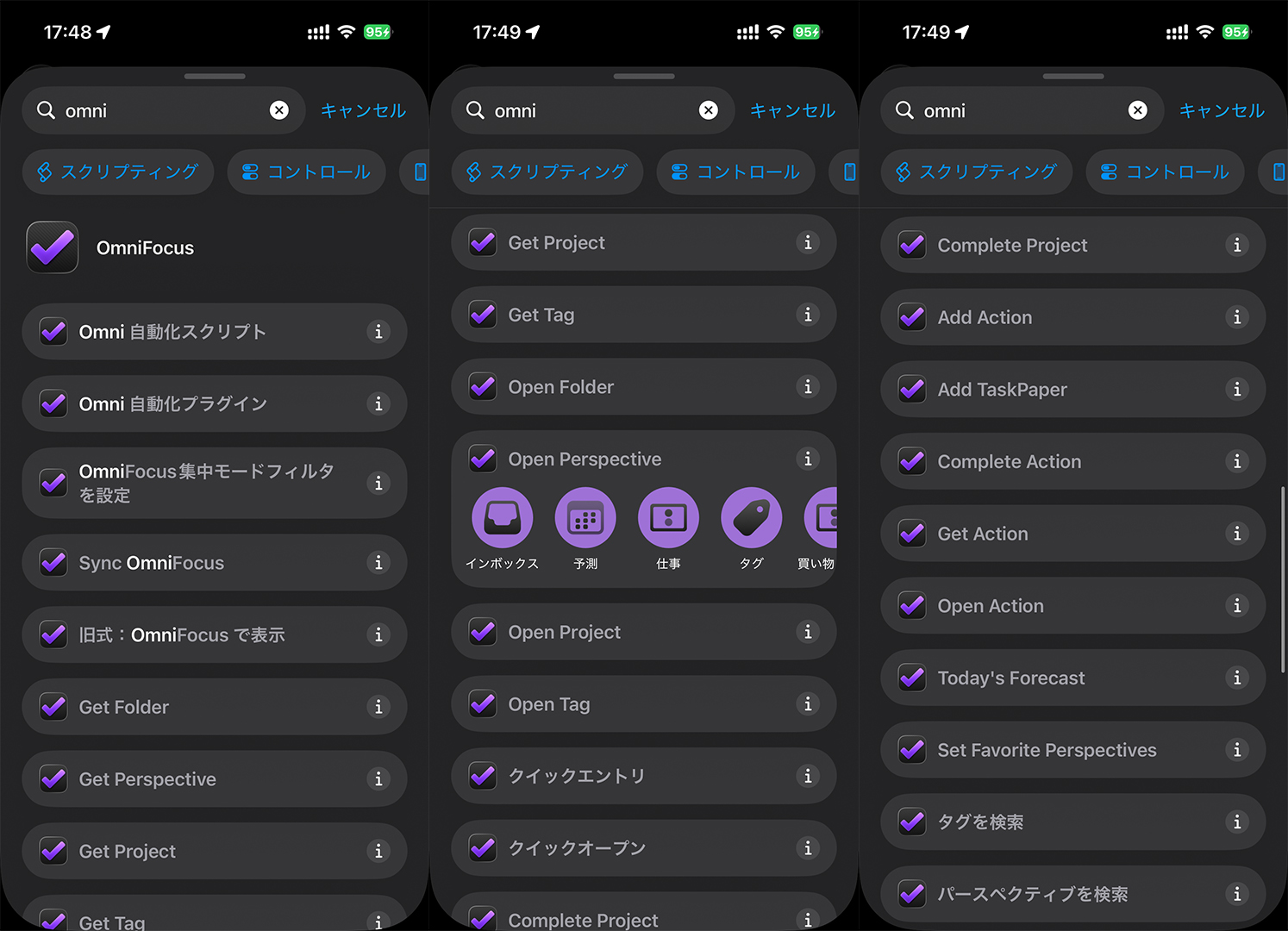Add the Set Favorite Perspectives action

coord(1073,750)
